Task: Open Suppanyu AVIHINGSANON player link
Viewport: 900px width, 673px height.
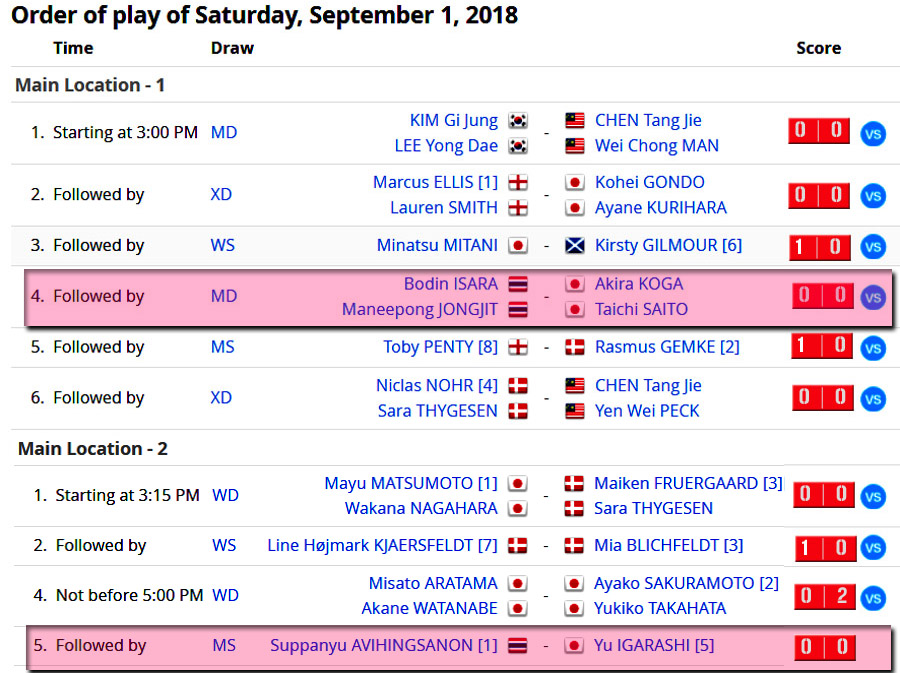Action: 383,645
